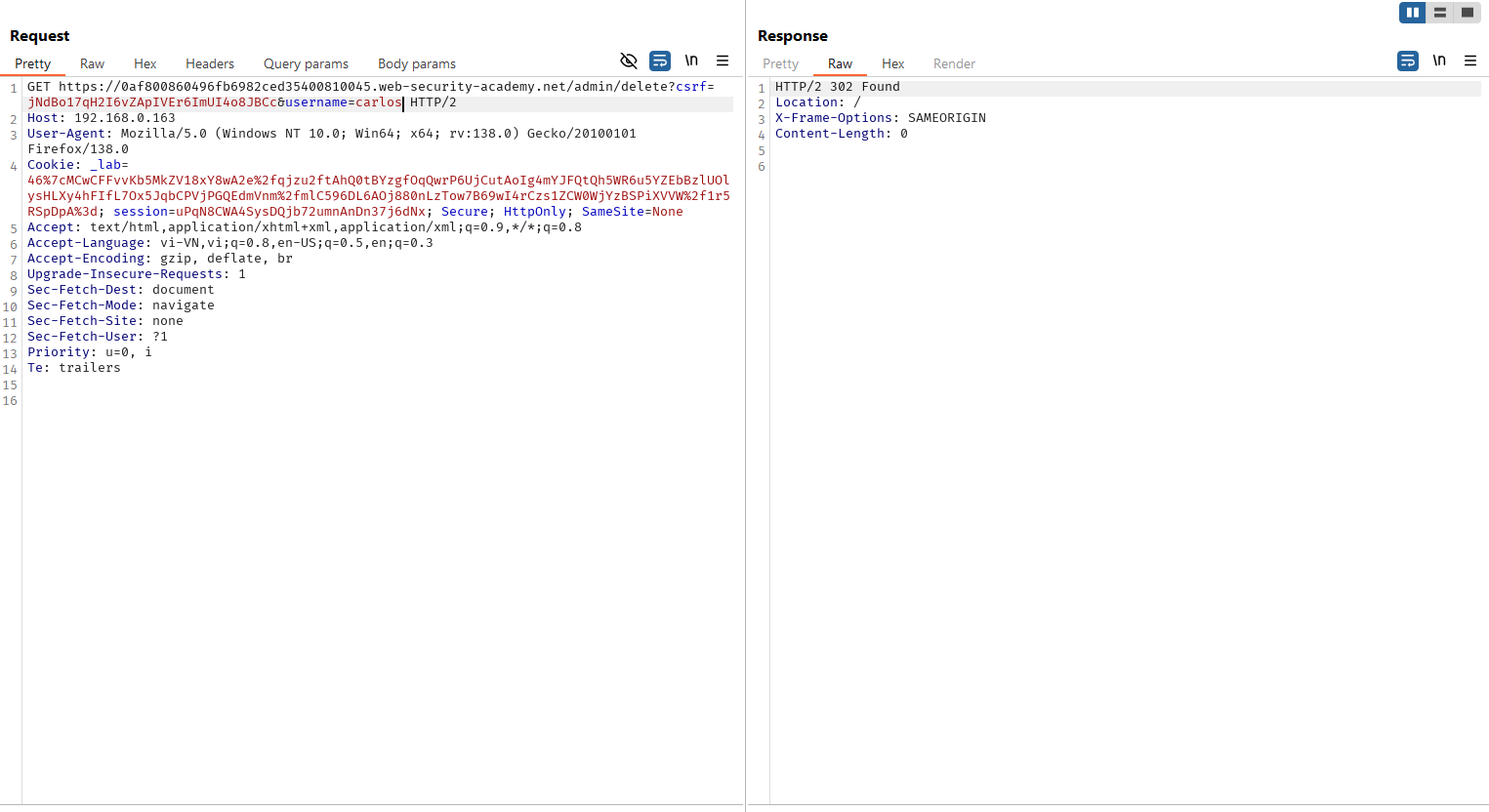
Task: Click the X-Frame-Options response header
Action: [x=881, y=118]
